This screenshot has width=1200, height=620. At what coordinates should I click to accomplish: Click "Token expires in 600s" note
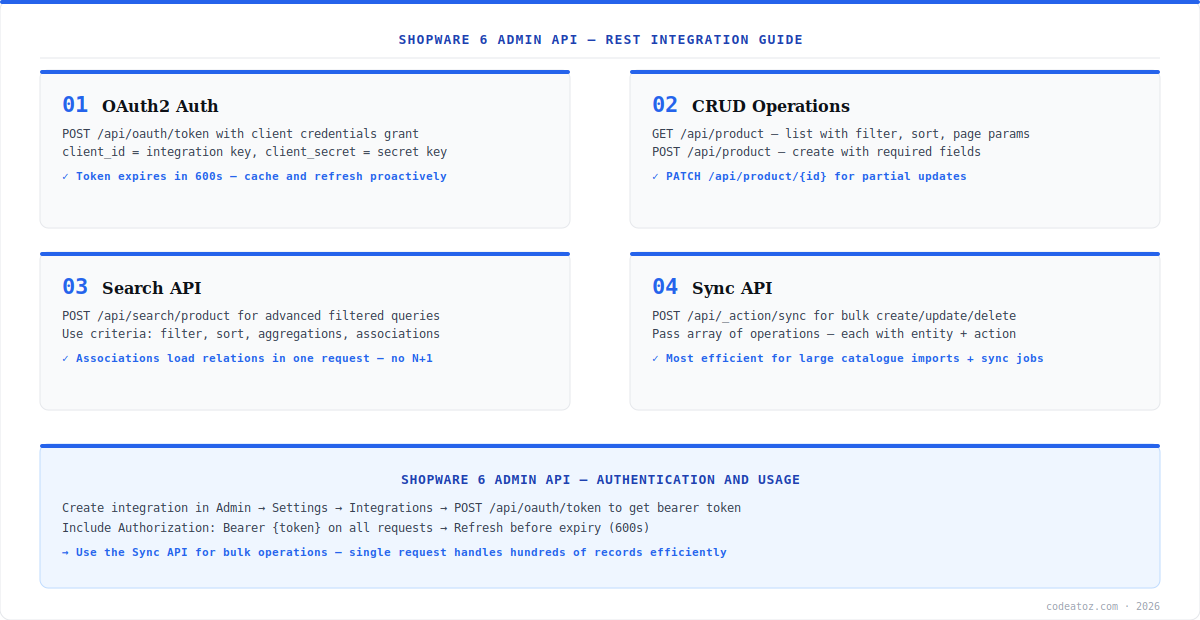coord(255,176)
